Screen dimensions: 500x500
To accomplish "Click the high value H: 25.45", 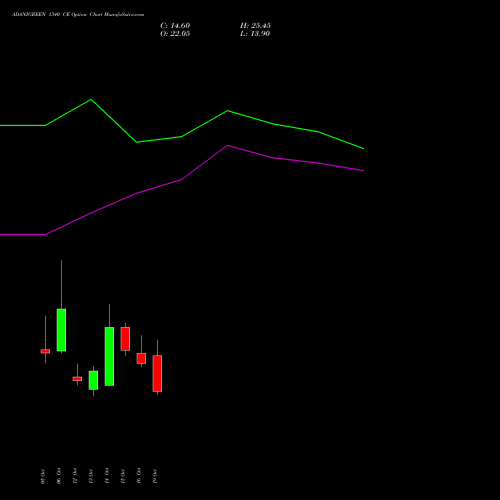I will tap(255, 26).
